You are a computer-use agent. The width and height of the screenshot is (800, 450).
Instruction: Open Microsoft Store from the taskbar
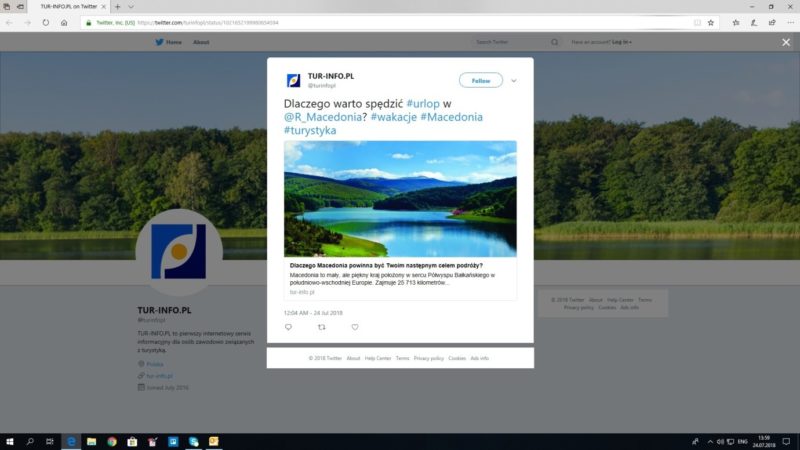[132, 441]
